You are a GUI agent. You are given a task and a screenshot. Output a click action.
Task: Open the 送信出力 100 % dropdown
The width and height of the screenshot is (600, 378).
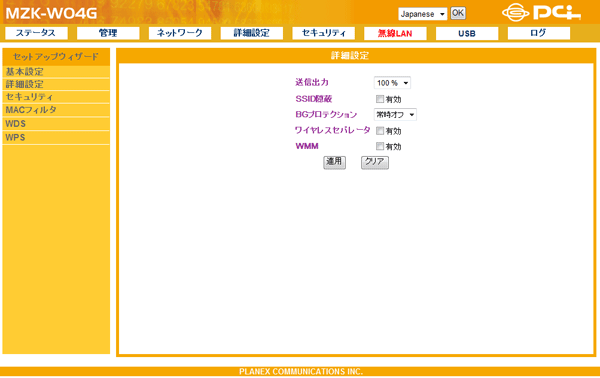coord(392,83)
